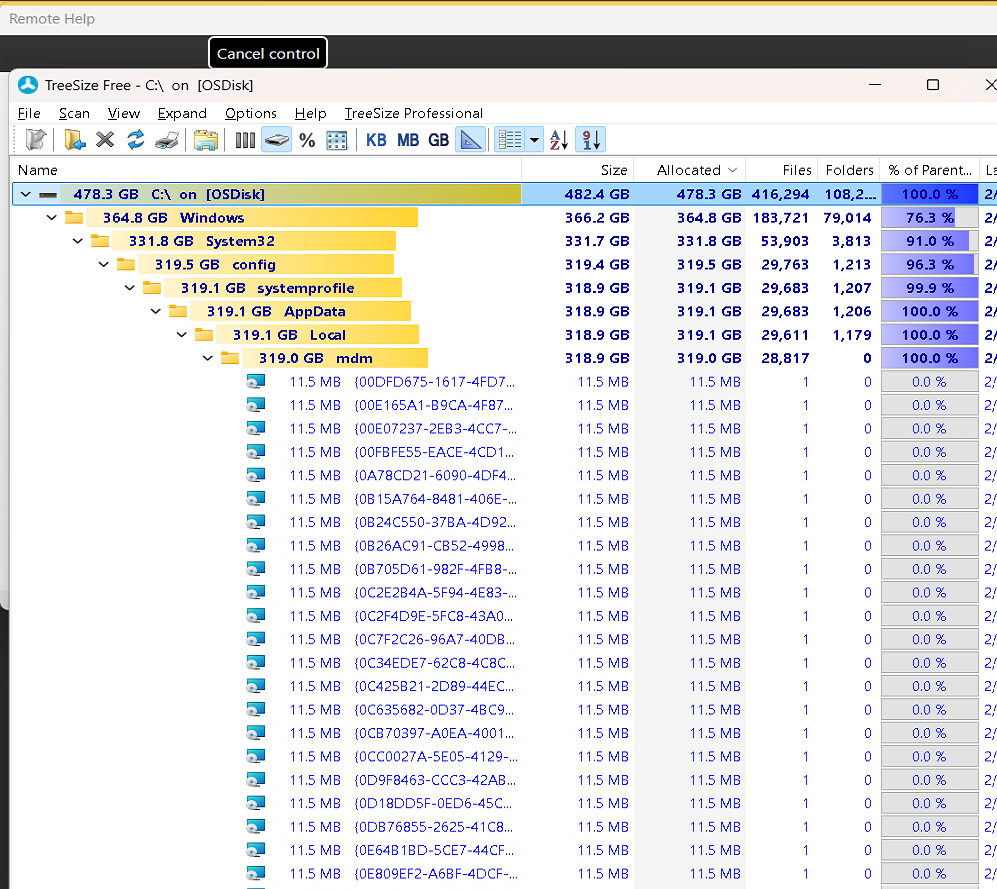Select the {00DFD675-1617-4FD7 file row
Screen dimensions: 997x889
click(435, 382)
